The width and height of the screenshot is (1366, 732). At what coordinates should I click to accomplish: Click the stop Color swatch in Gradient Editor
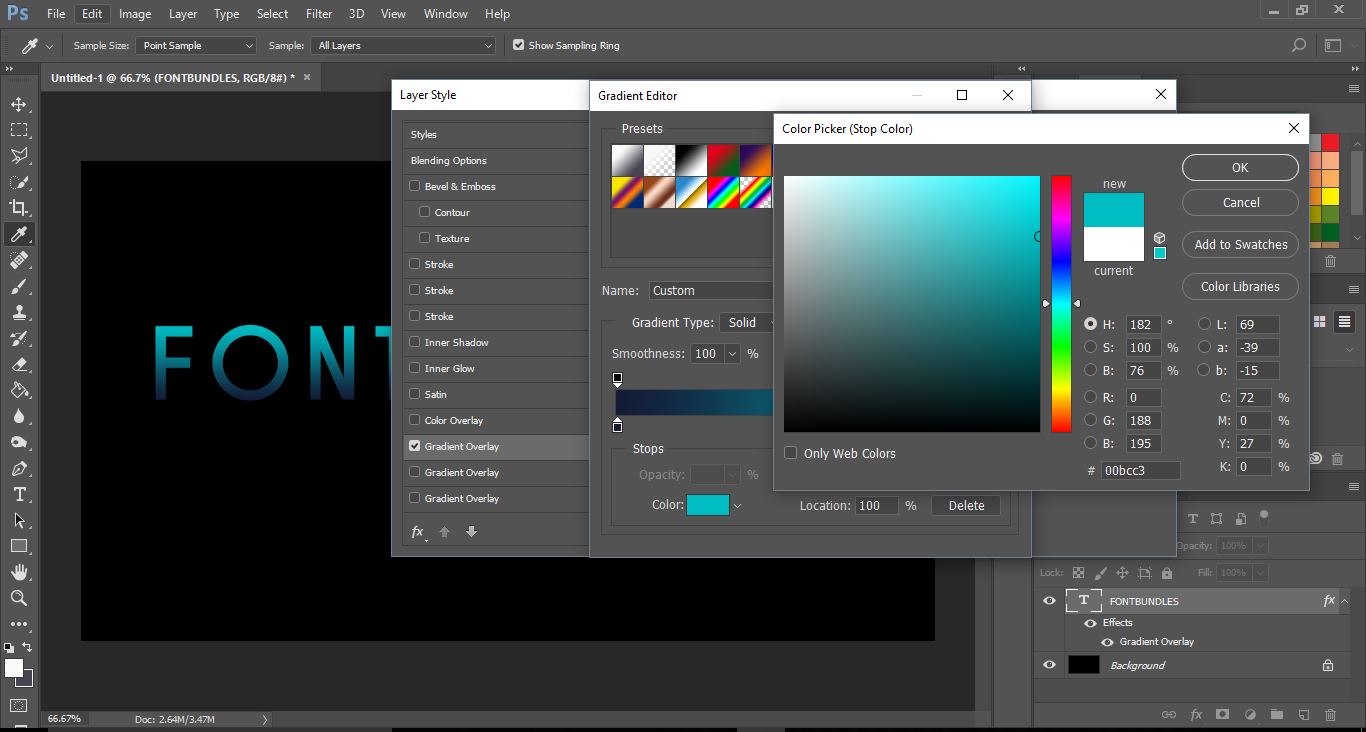click(x=708, y=506)
